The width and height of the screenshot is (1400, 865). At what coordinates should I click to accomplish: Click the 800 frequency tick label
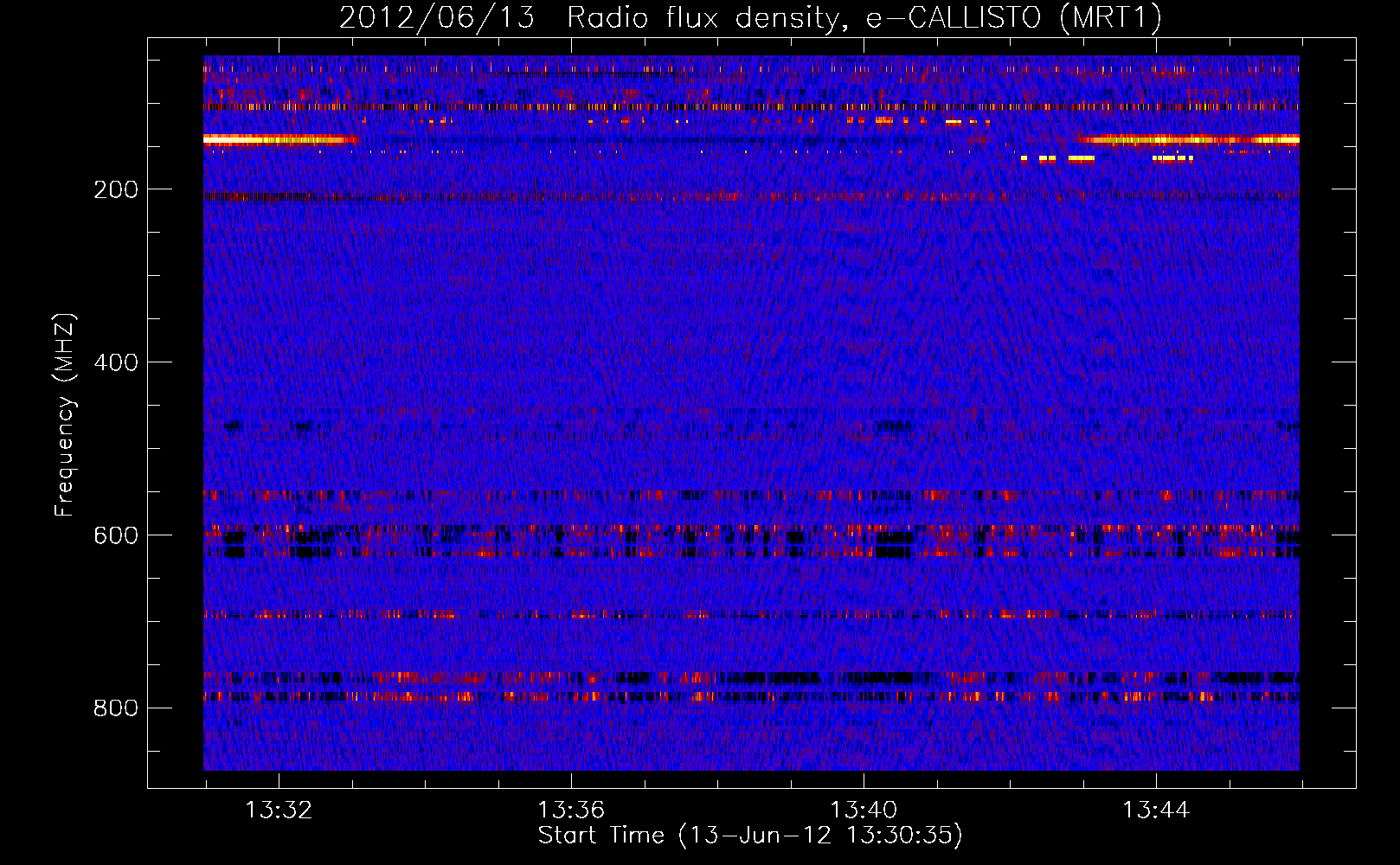click(116, 708)
